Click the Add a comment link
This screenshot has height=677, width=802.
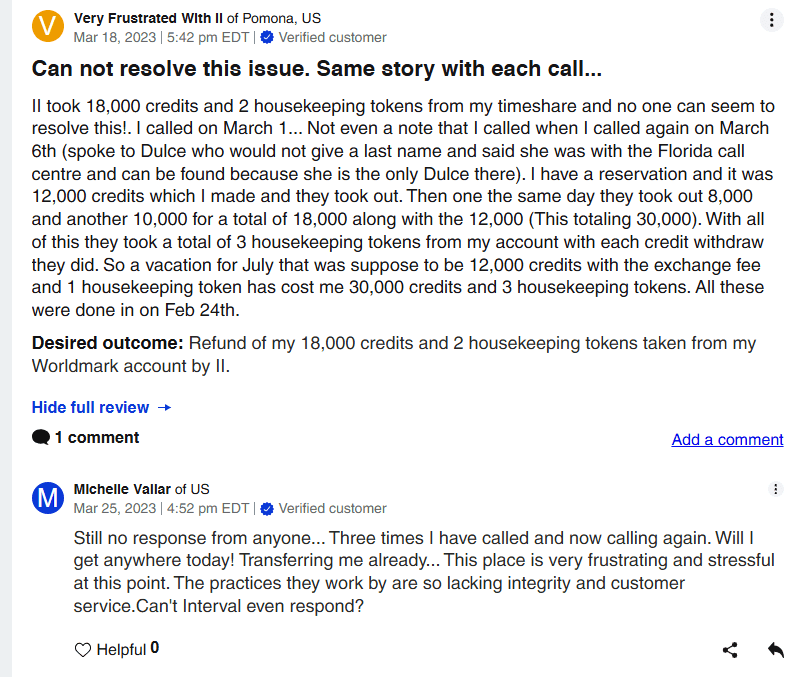727,440
